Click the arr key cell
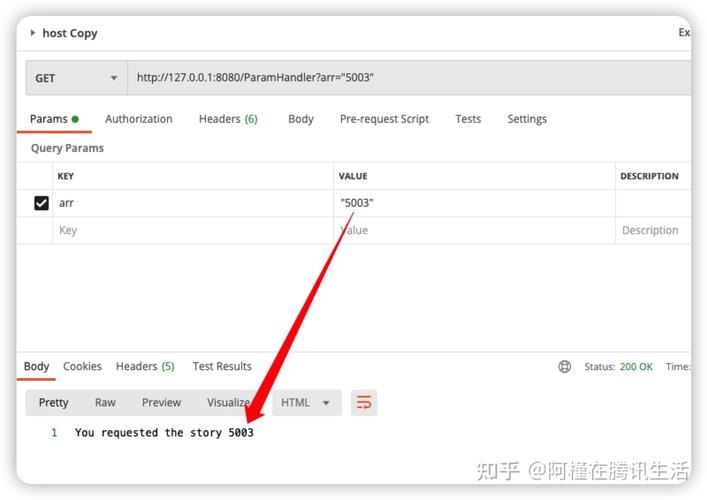This screenshot has width=707, height=500. click(x=193, y=203)
